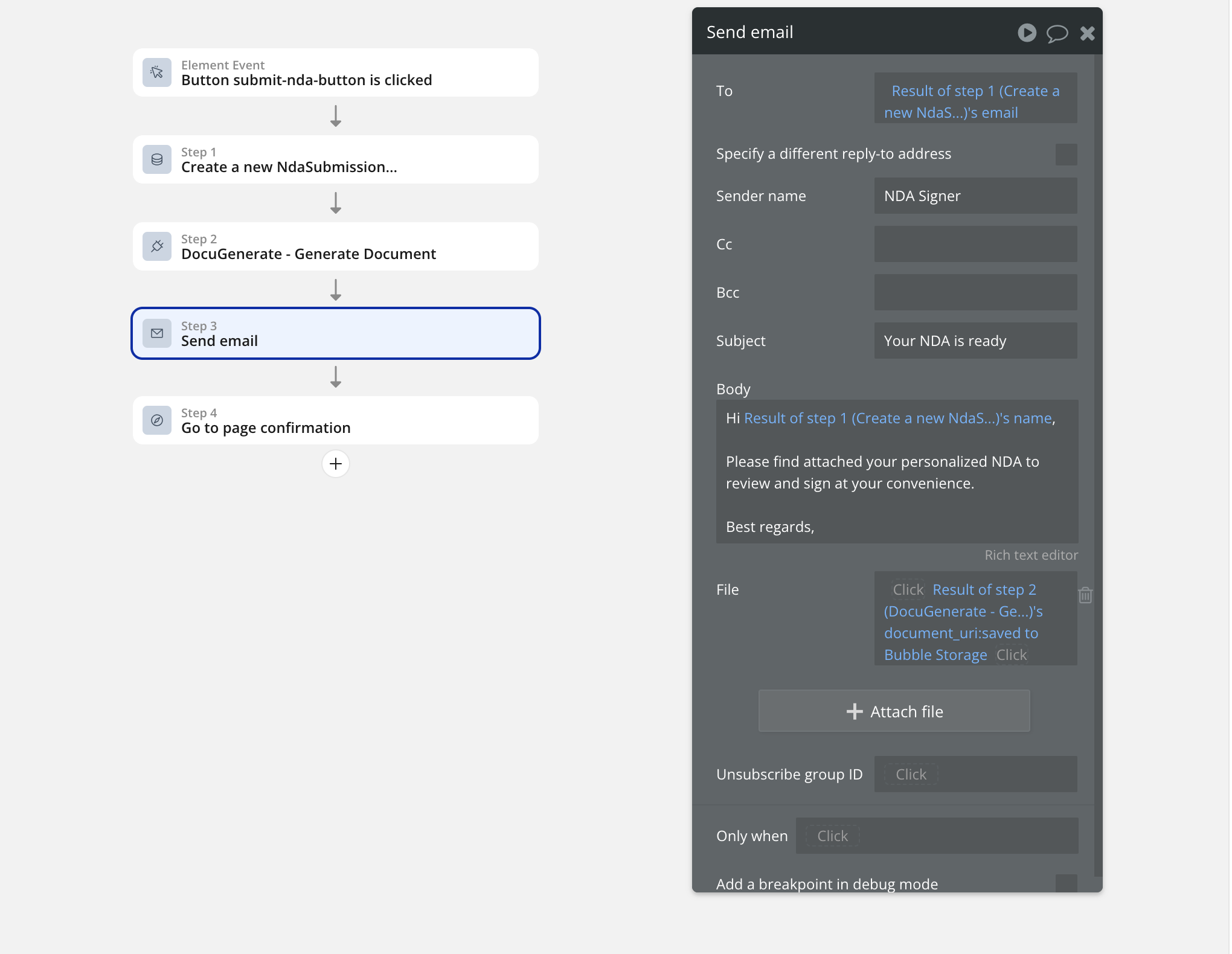Toggle Add a breakpoint in debug mode
The image size is (1232, 954).
(1067, 883)
